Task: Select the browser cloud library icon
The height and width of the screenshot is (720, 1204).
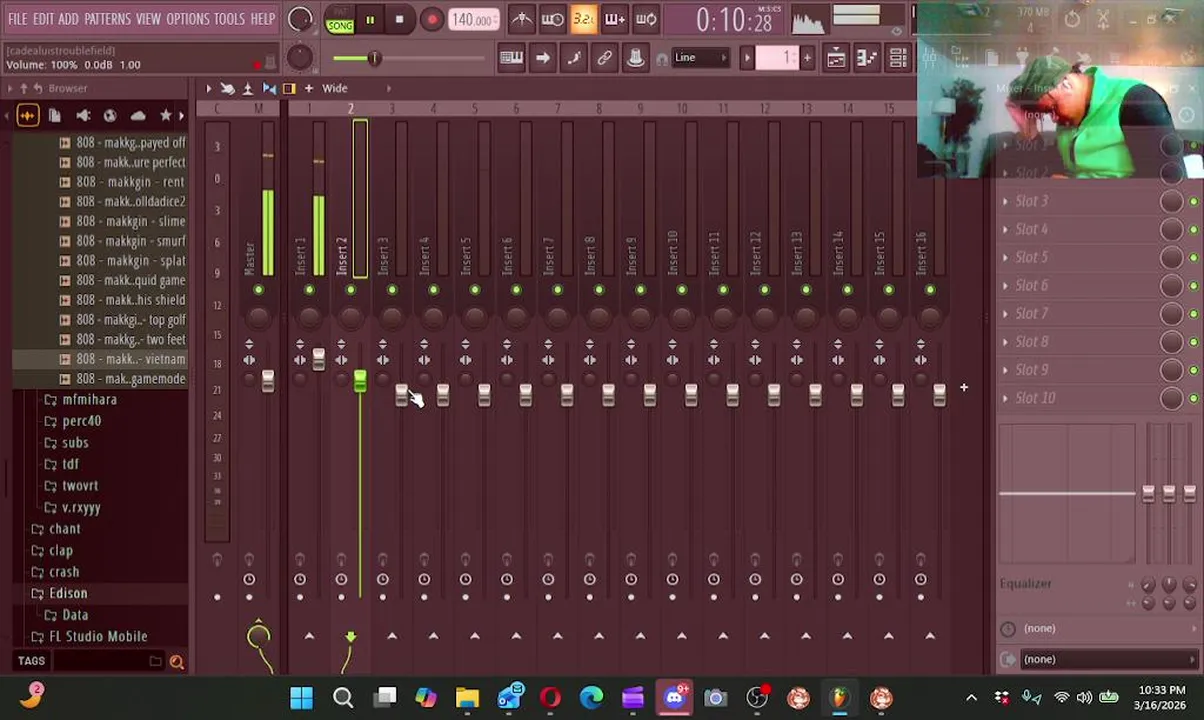Action: tap(138, 116)
